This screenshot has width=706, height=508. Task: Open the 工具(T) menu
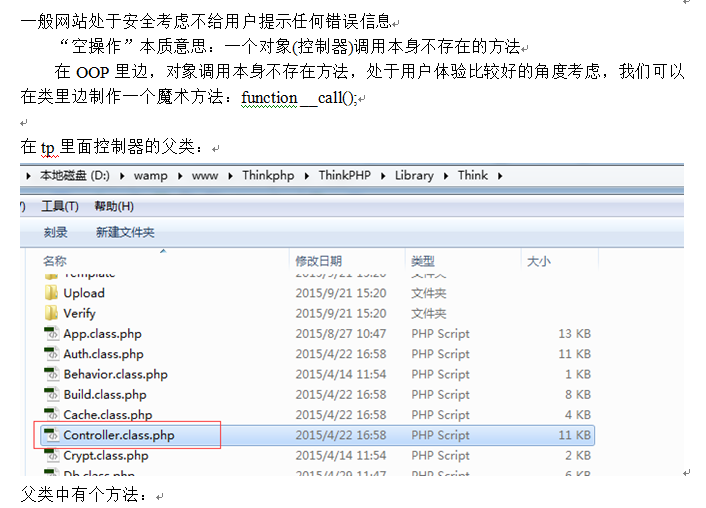60,206
